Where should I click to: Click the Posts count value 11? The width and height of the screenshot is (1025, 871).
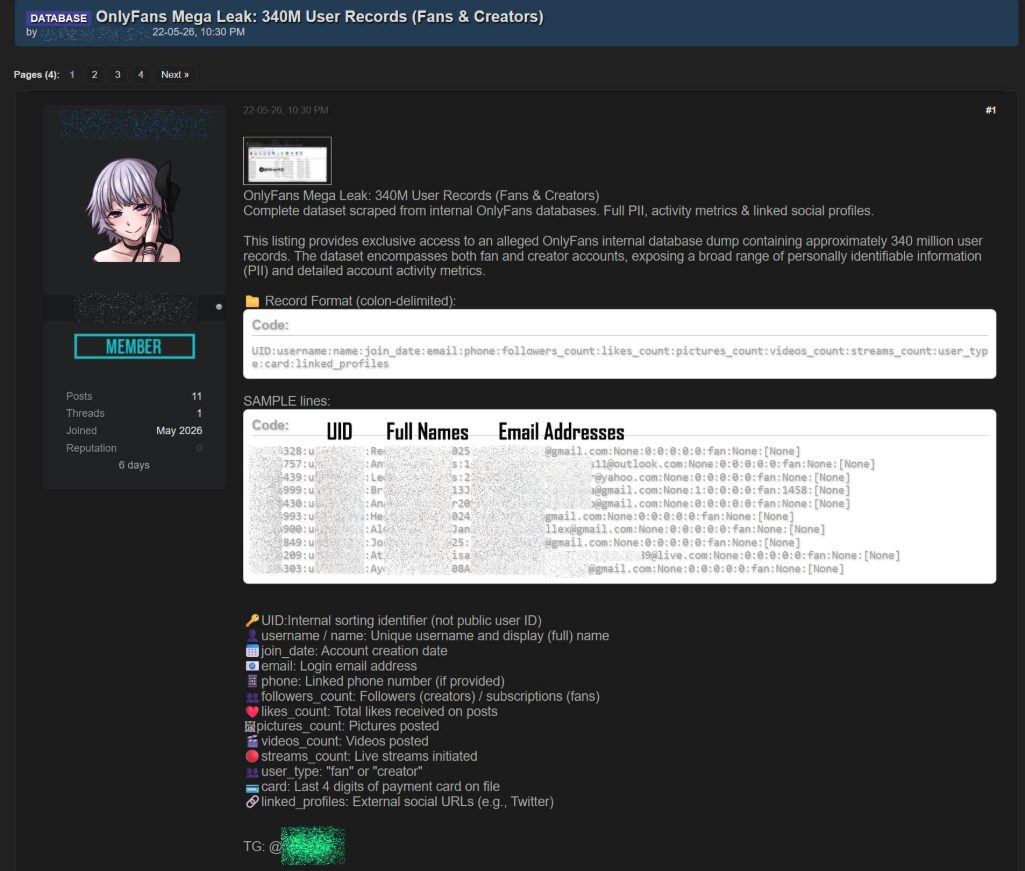197,396
